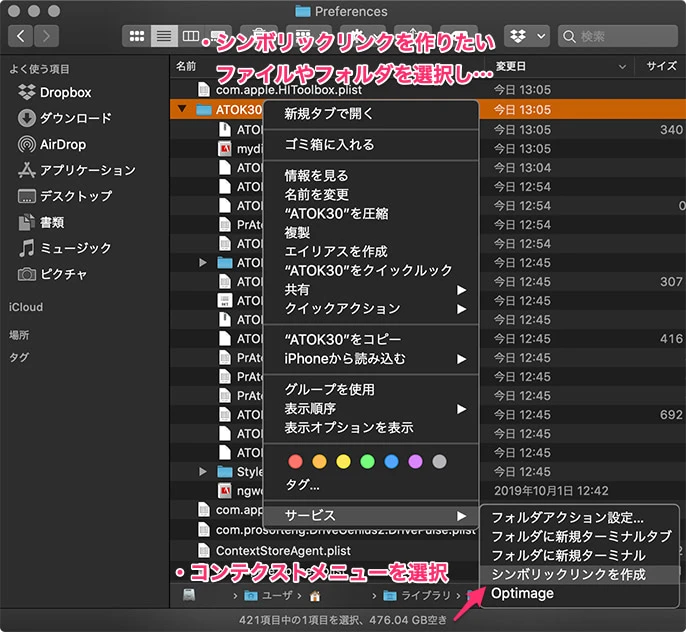Choose 複製 from context menu
Viewport: 686px width, 632px height.
point(371,233)
